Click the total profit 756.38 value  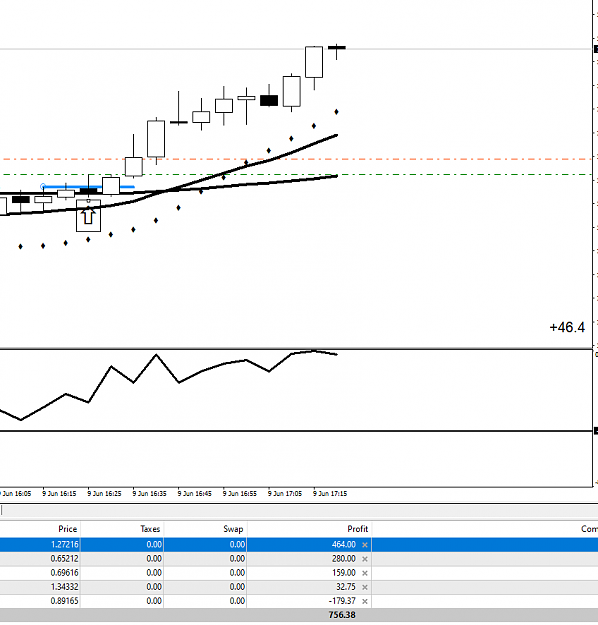coord(342,615)
